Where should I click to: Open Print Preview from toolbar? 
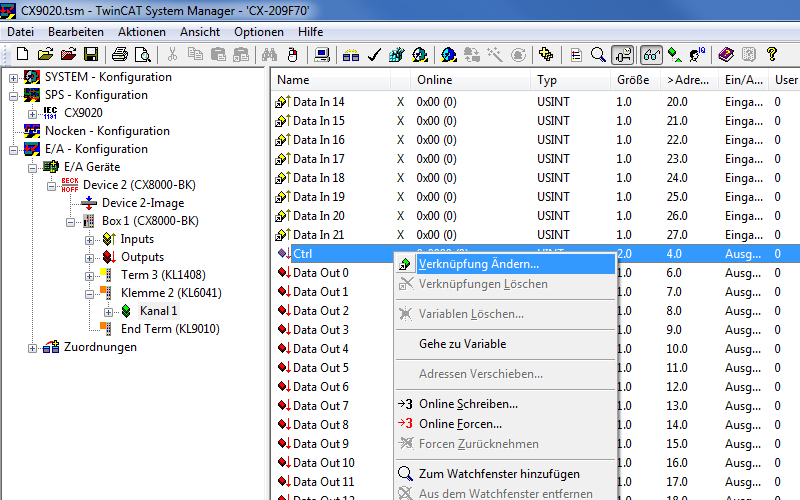[x=142, y=54]
